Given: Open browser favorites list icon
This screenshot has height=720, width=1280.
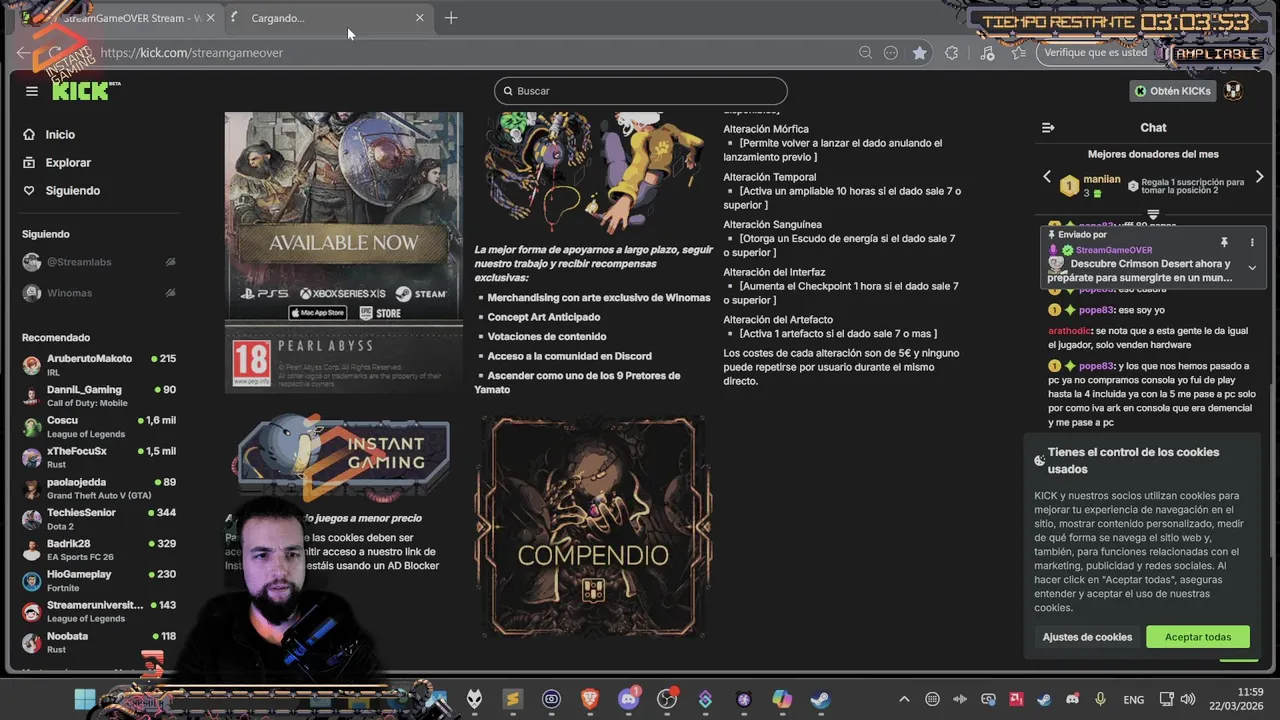Looking at the screenshot, I should click(x=1017, y=53).
